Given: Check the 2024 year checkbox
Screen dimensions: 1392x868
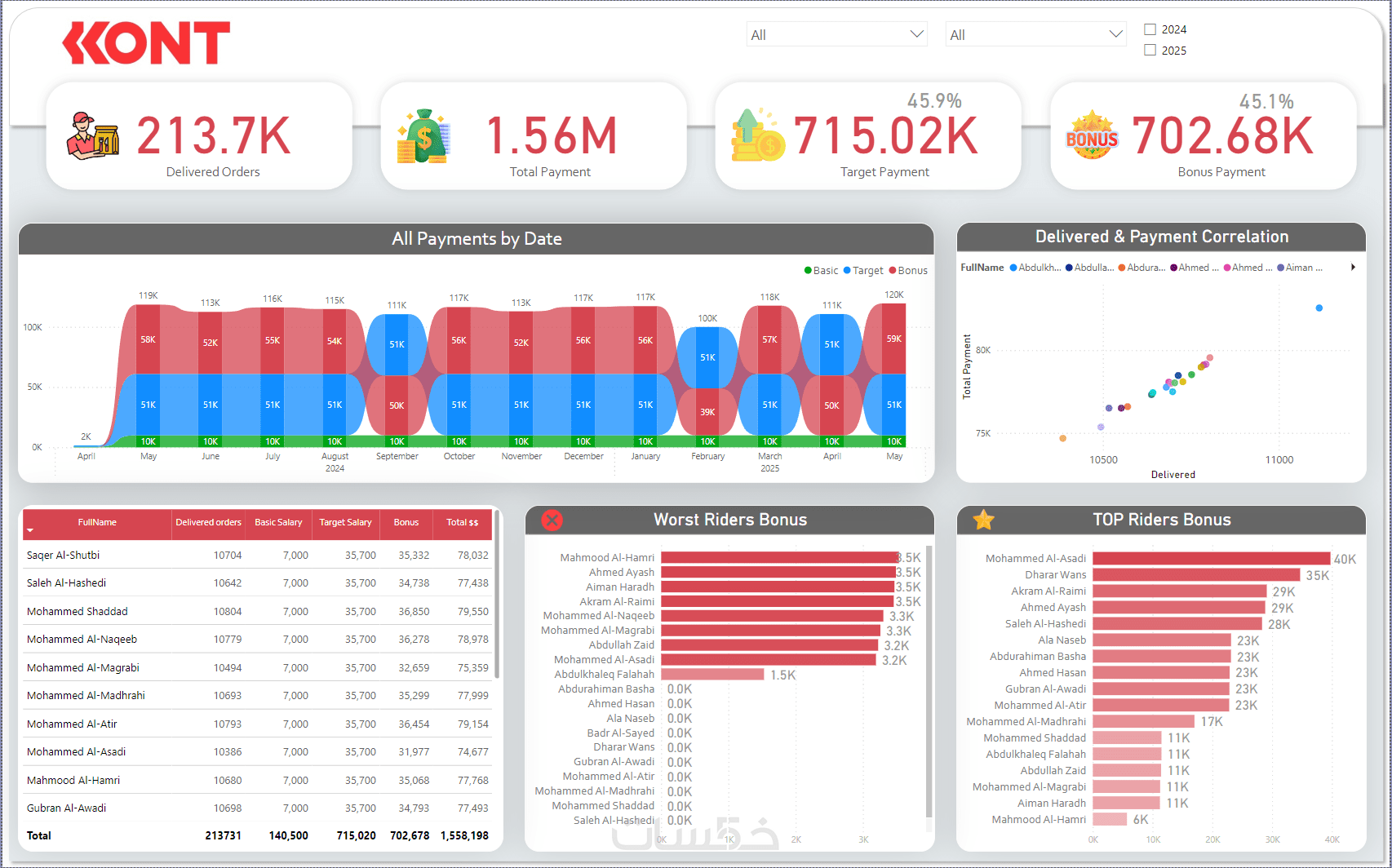Looking at the screenshot, I should [1150, 29].
